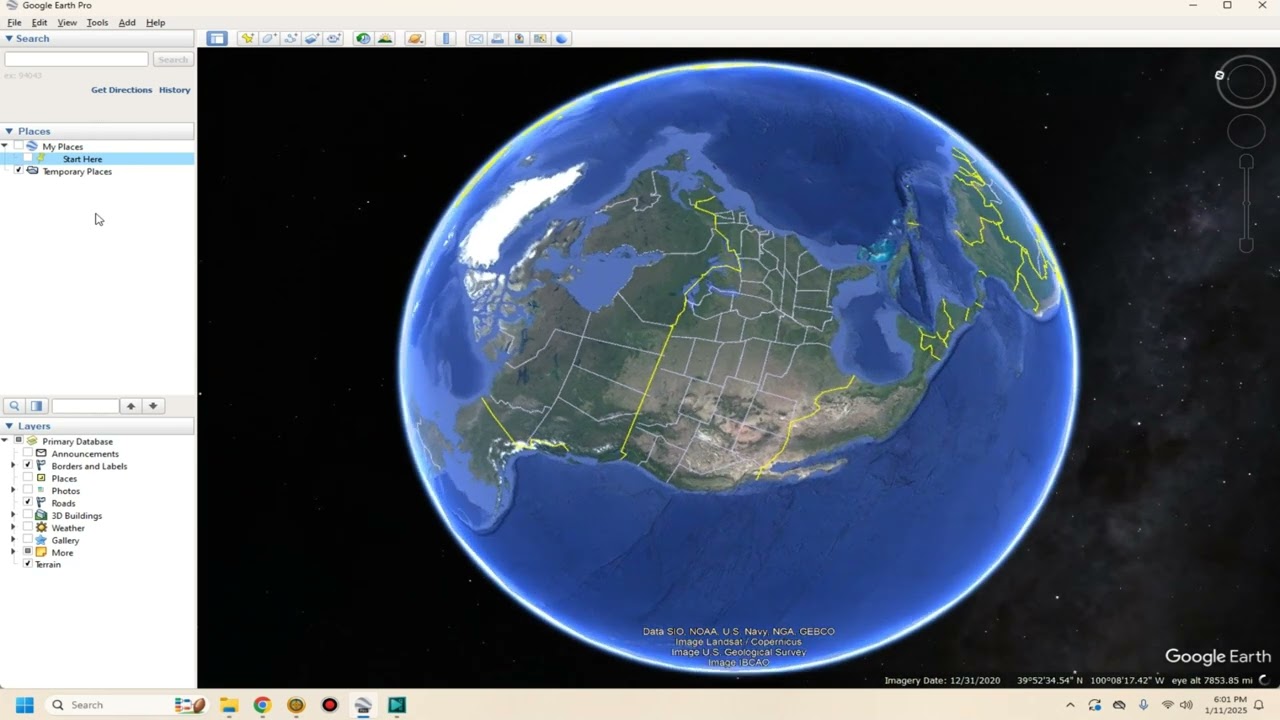The image size is (1280, 720).
Task: Move selected place up with arrow
Action: (130, 406)
